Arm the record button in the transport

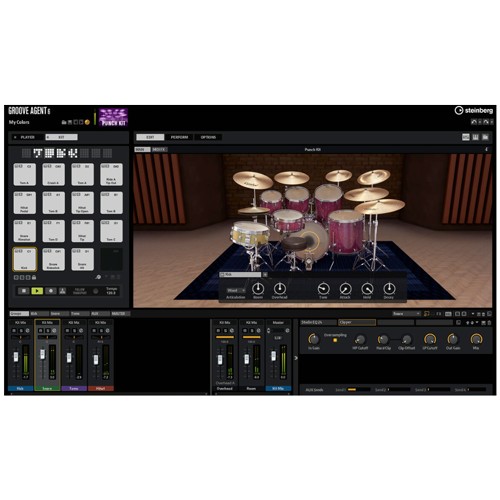(51, 291)
